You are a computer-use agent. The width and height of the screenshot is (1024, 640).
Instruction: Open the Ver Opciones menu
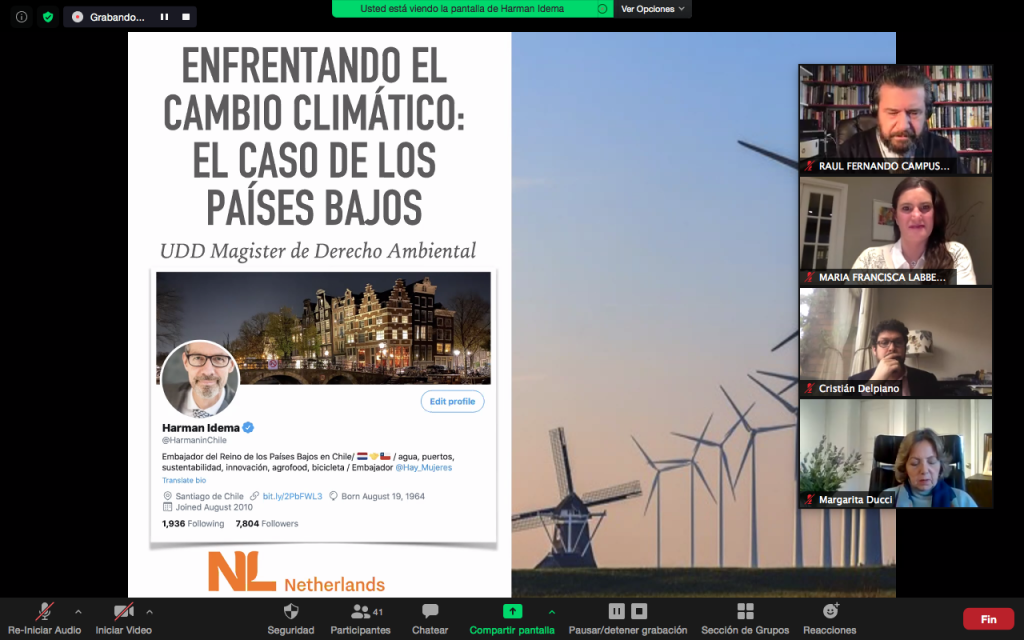click(x=653, y=9)
